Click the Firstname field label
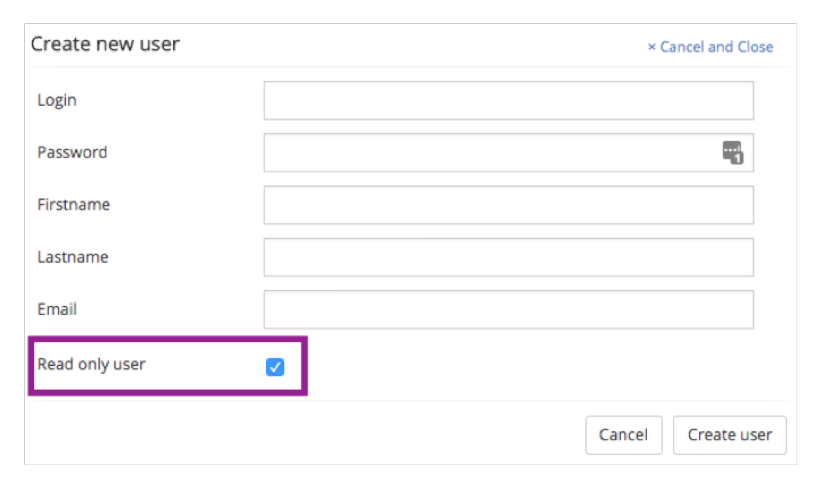The image size is (822, 490). tap(73, 204)
